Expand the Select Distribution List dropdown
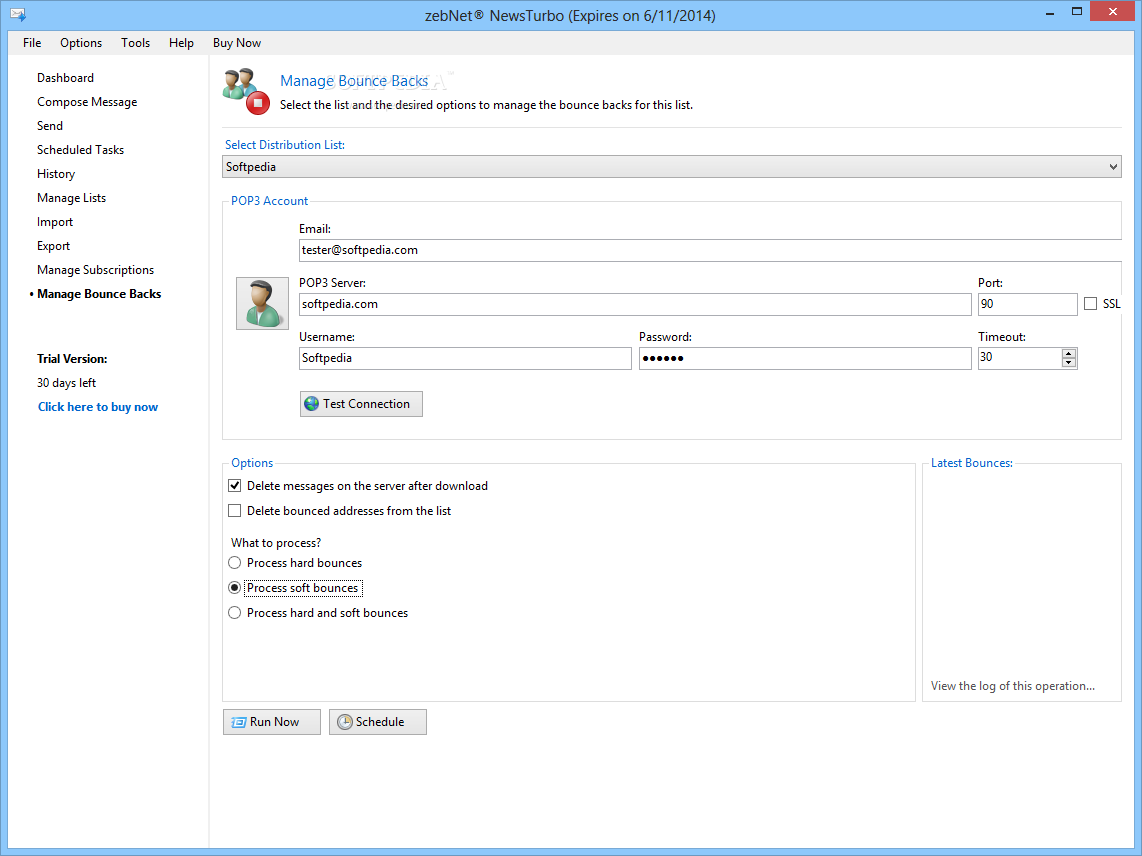 pyautogui.click(x=672, y=167)
